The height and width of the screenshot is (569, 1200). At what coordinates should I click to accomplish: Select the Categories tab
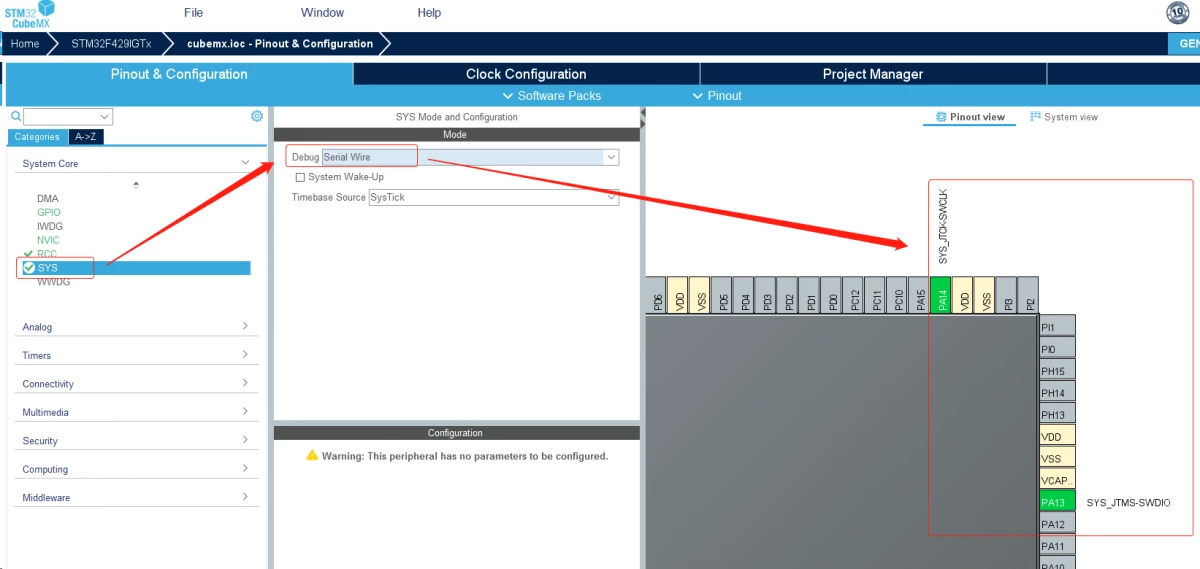click(37, 137)
